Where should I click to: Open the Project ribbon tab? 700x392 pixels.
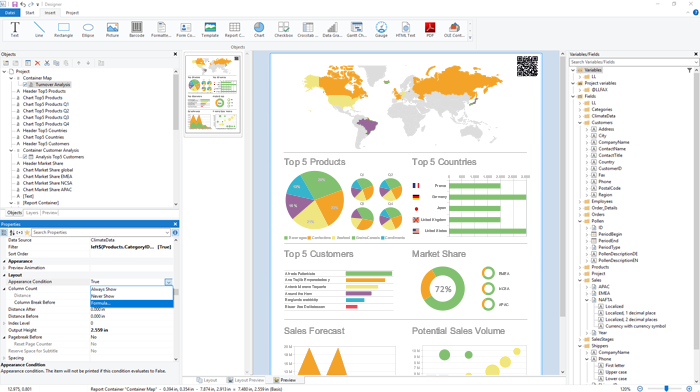point(72,13)
